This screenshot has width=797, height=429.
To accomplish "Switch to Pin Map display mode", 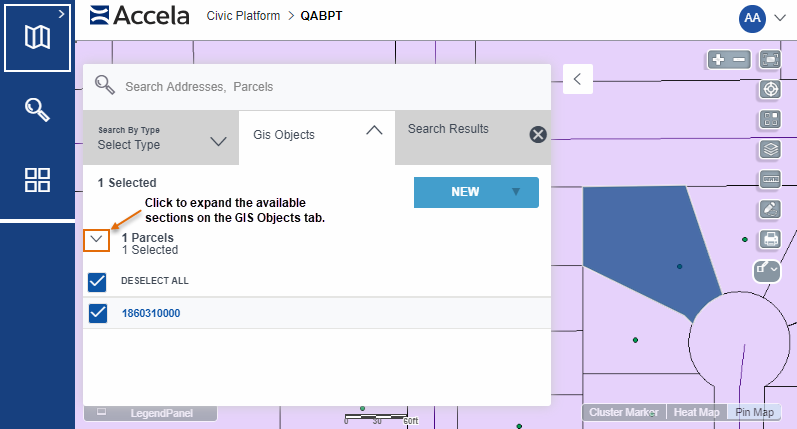I will click(754, 412).
